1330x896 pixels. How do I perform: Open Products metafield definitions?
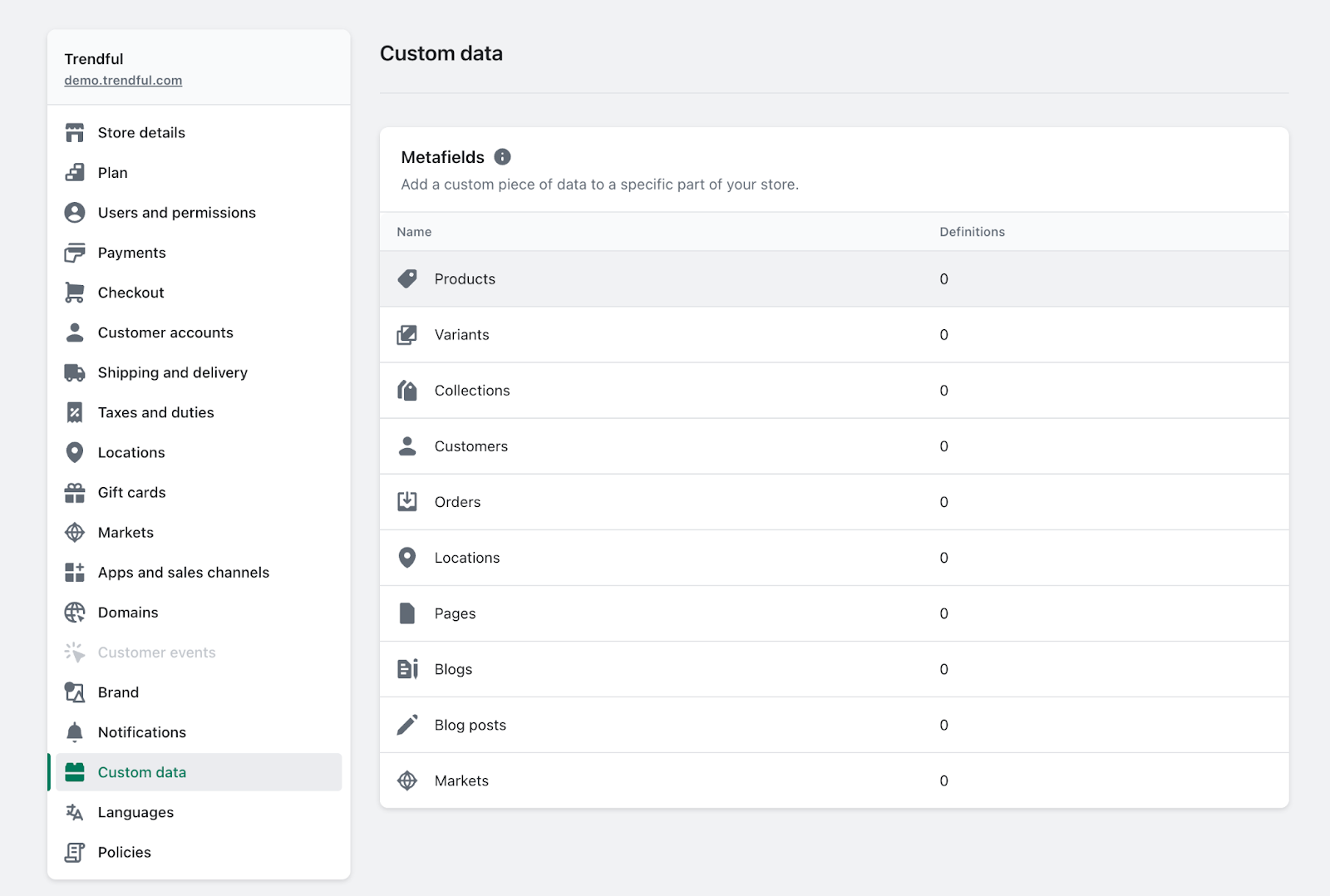coord(834,279)
